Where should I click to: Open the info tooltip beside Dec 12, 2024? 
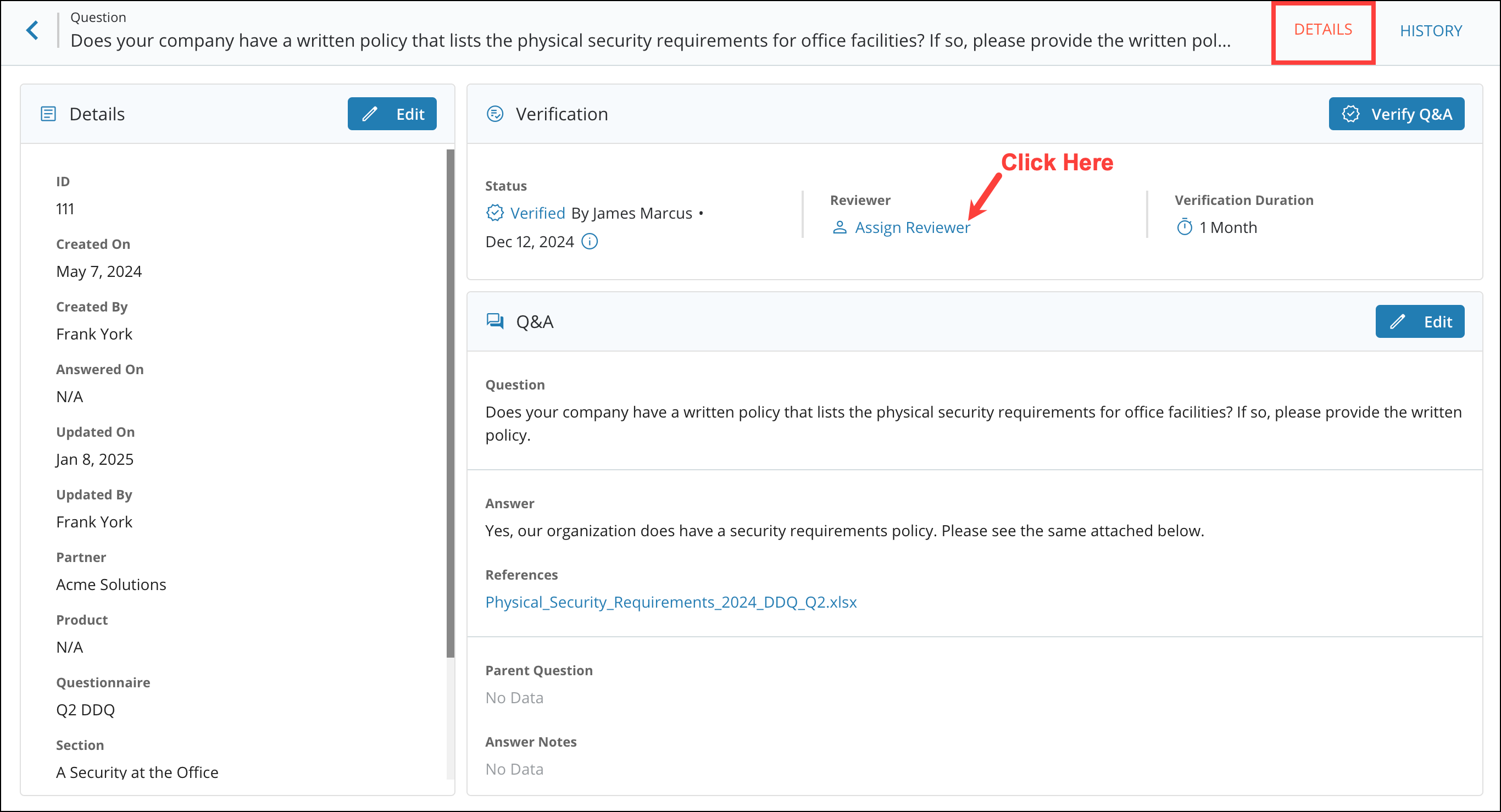[590, 241]
